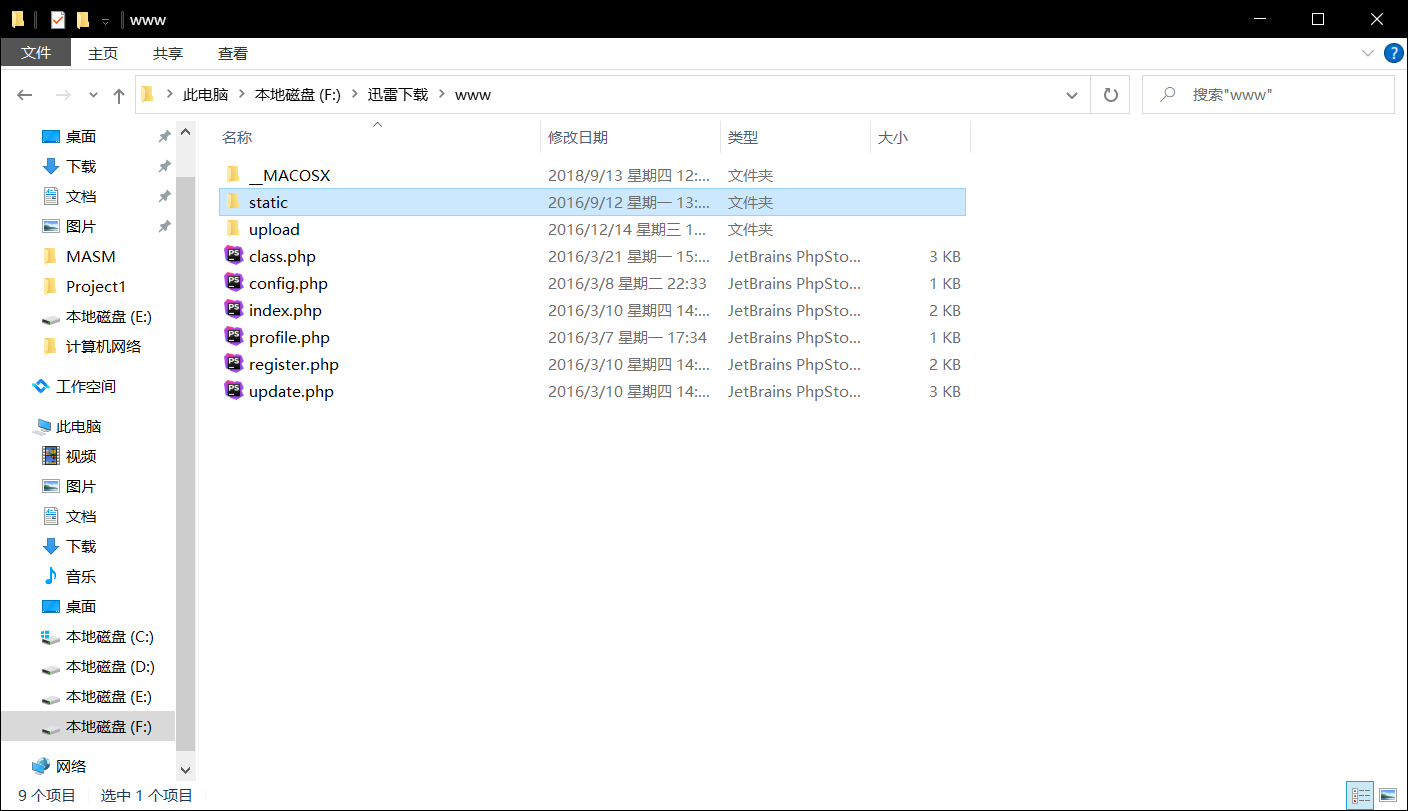
Task: Open the recent locations dropdown arrow
Action: 93,95
